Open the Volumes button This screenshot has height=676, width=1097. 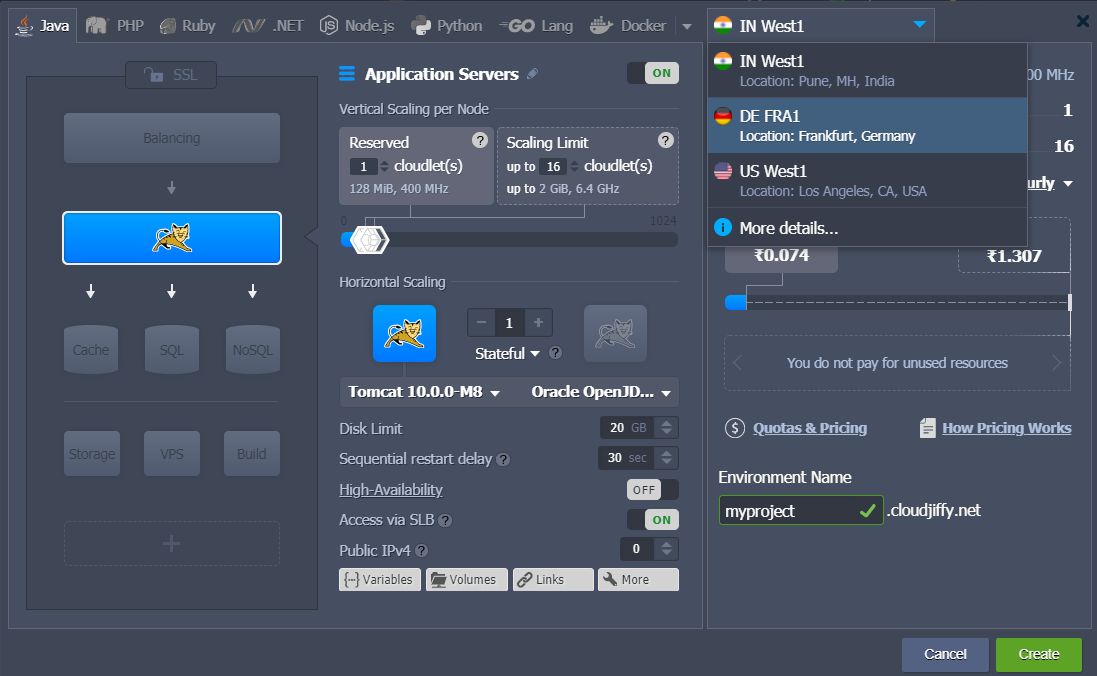point(467,579)
